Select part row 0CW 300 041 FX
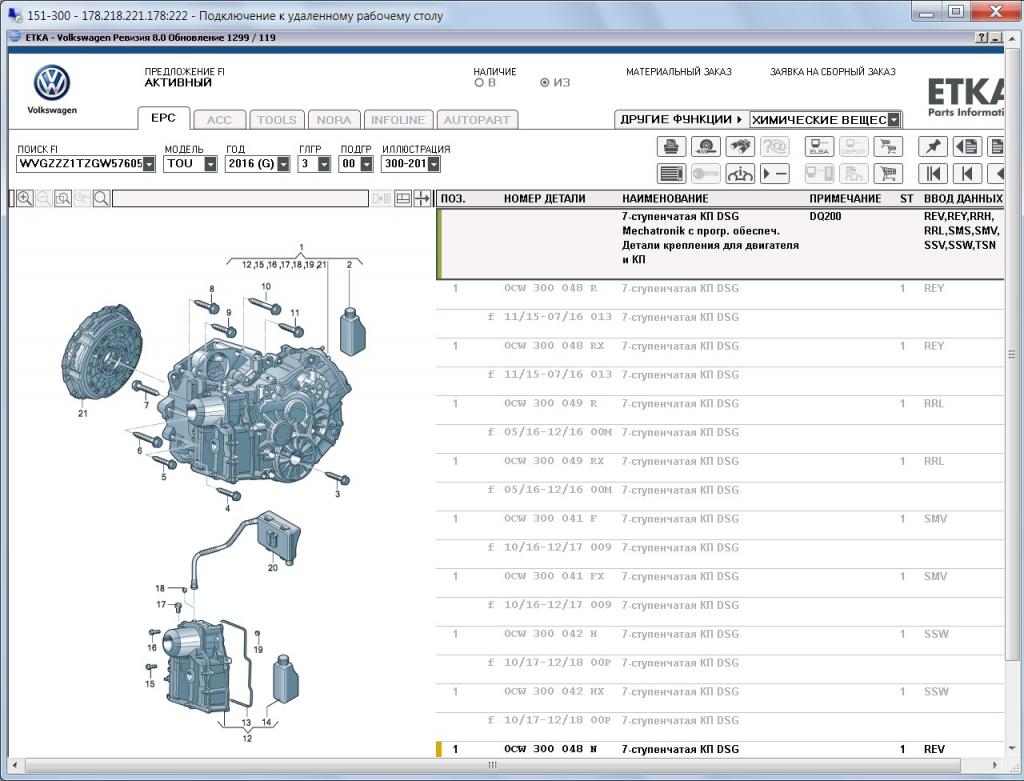1024x781 pixels. (720, 576)
